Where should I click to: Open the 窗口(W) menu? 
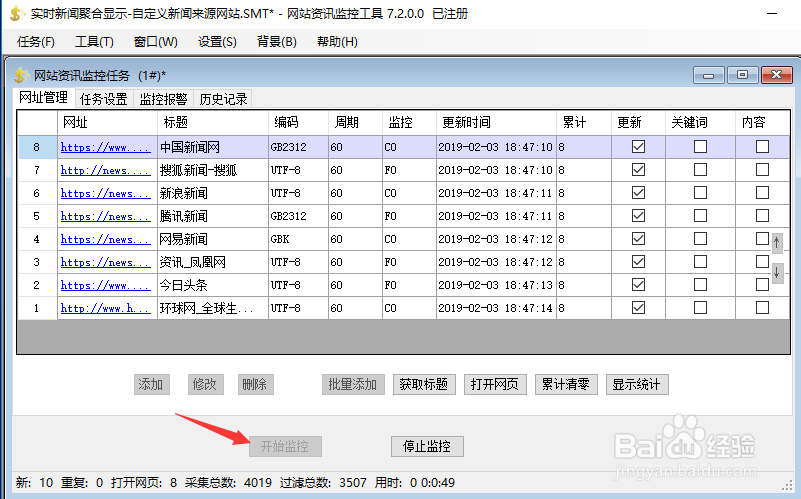pyautogui.click(x=156, y=42)
